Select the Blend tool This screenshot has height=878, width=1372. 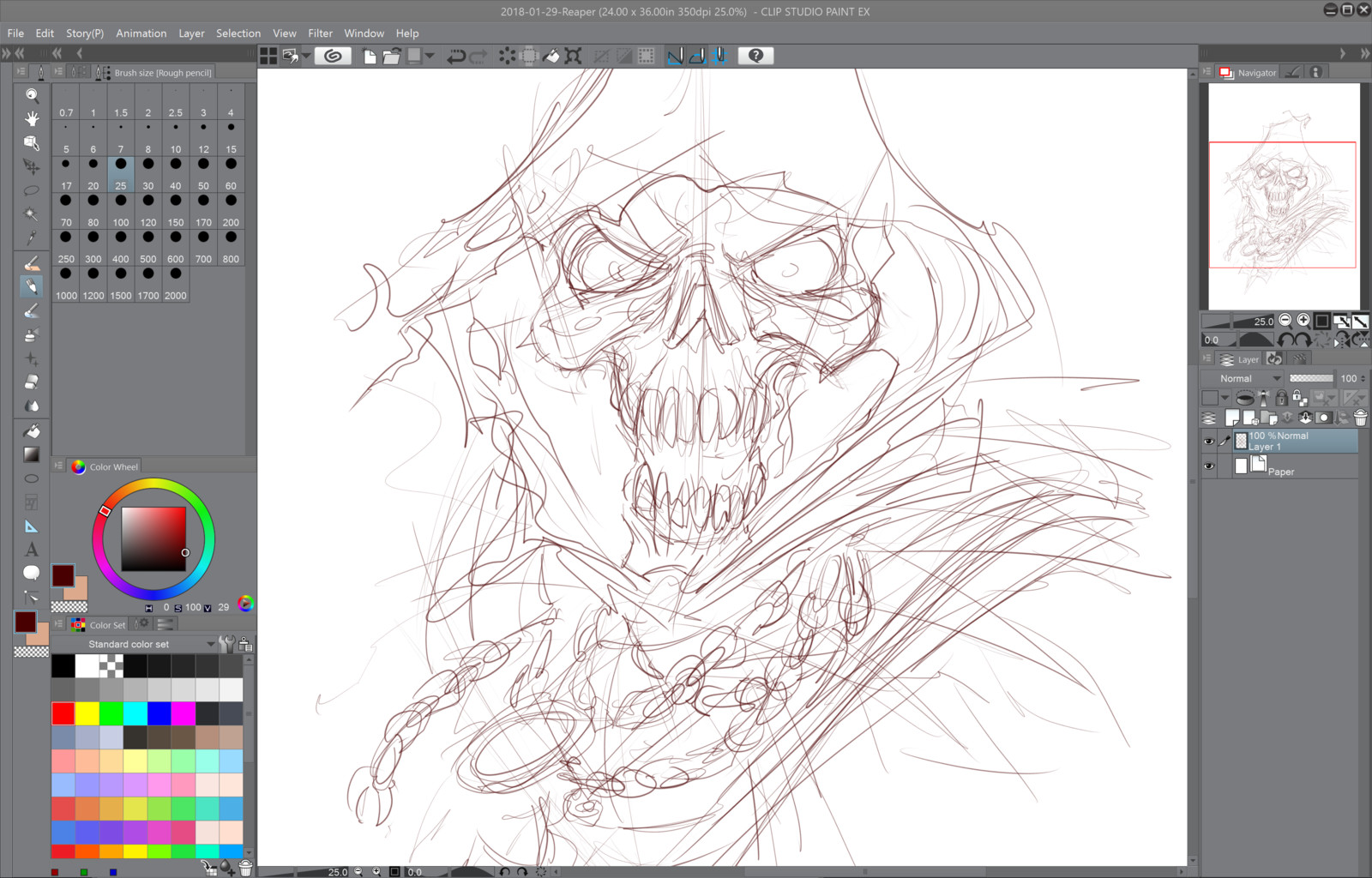click(32, 406)
